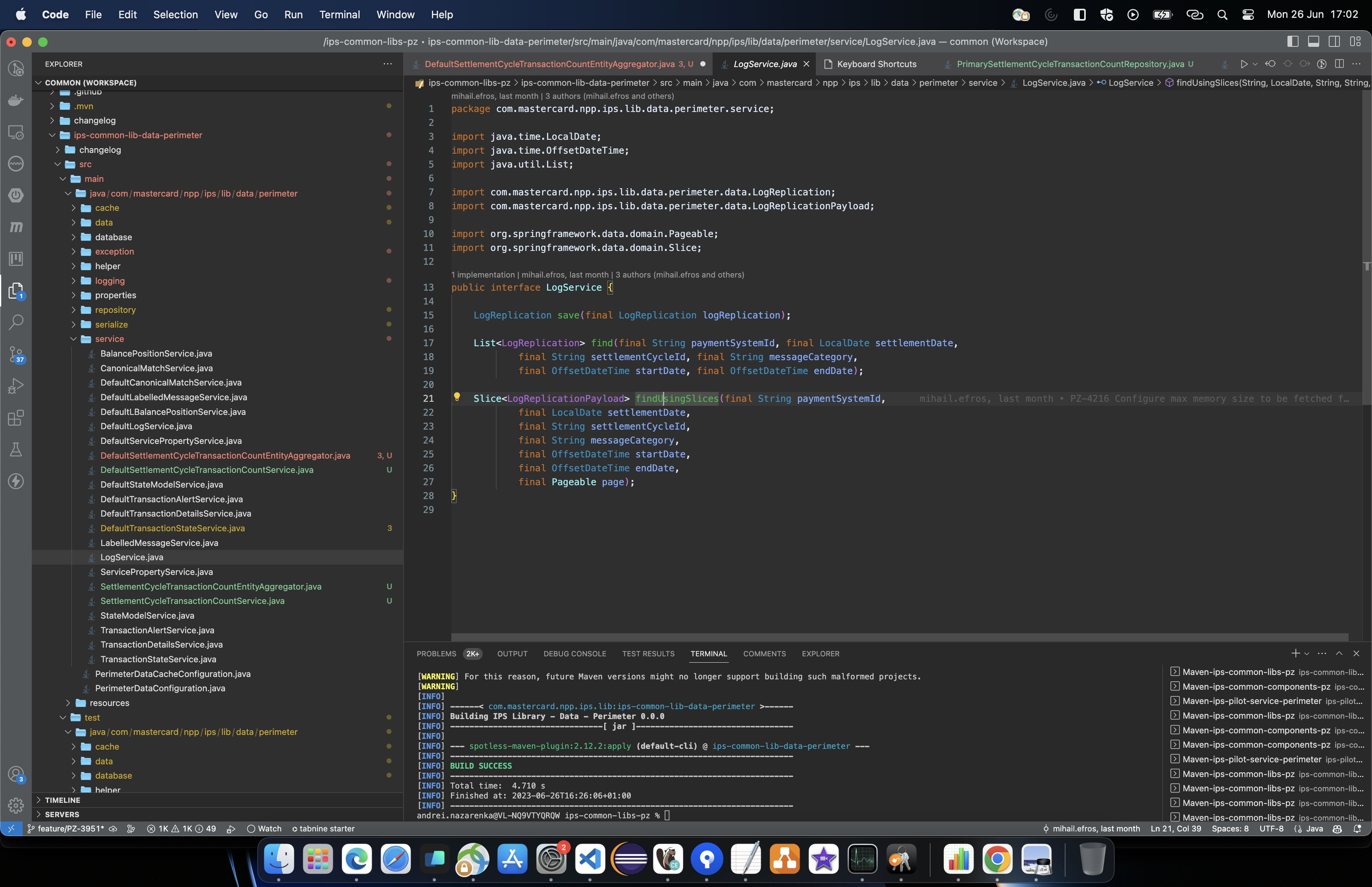Open the Terminal menu in menu bar
This screenshot has height=887, width=1372.
click(x=339, y=14)
